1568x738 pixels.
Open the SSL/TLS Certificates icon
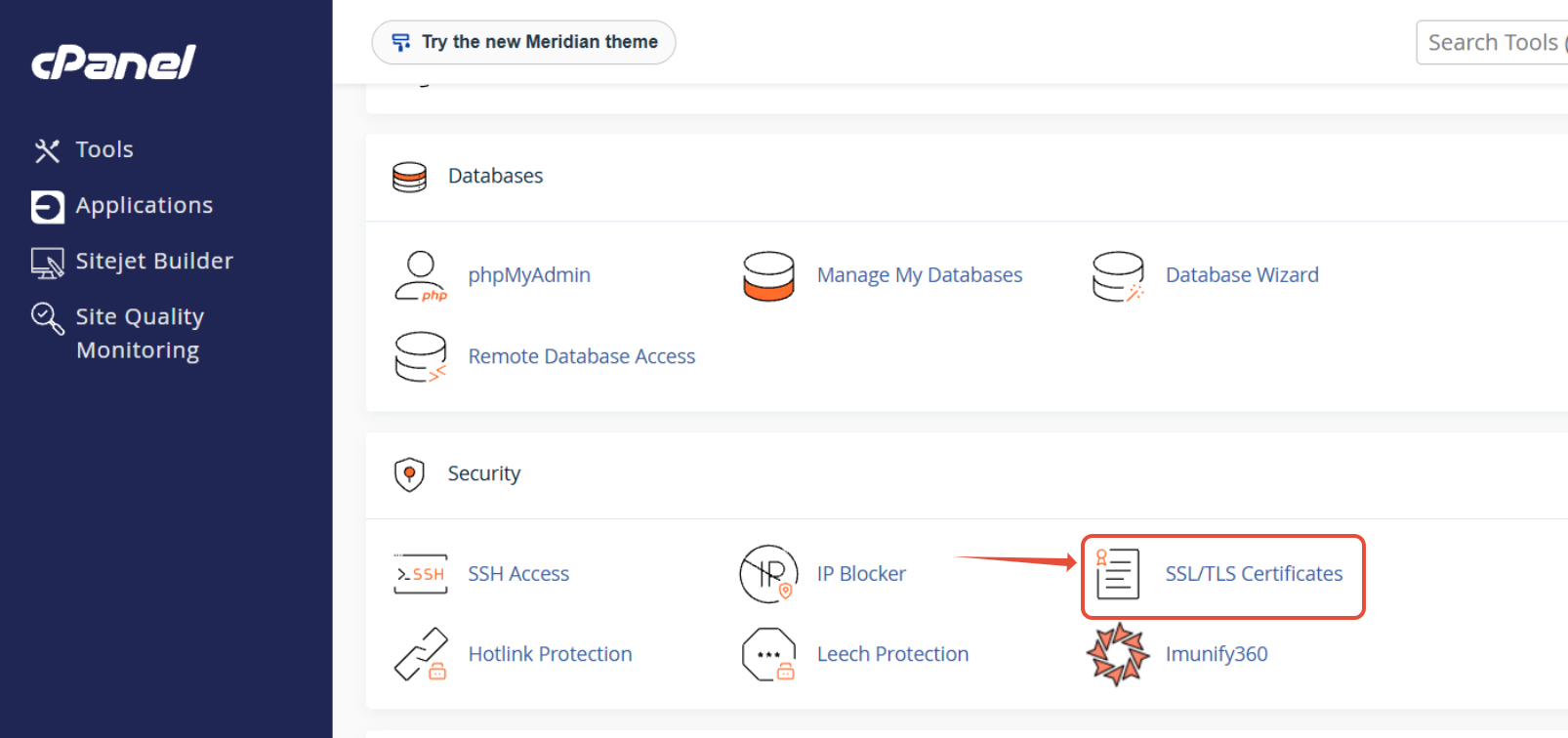pos(1118,574)
